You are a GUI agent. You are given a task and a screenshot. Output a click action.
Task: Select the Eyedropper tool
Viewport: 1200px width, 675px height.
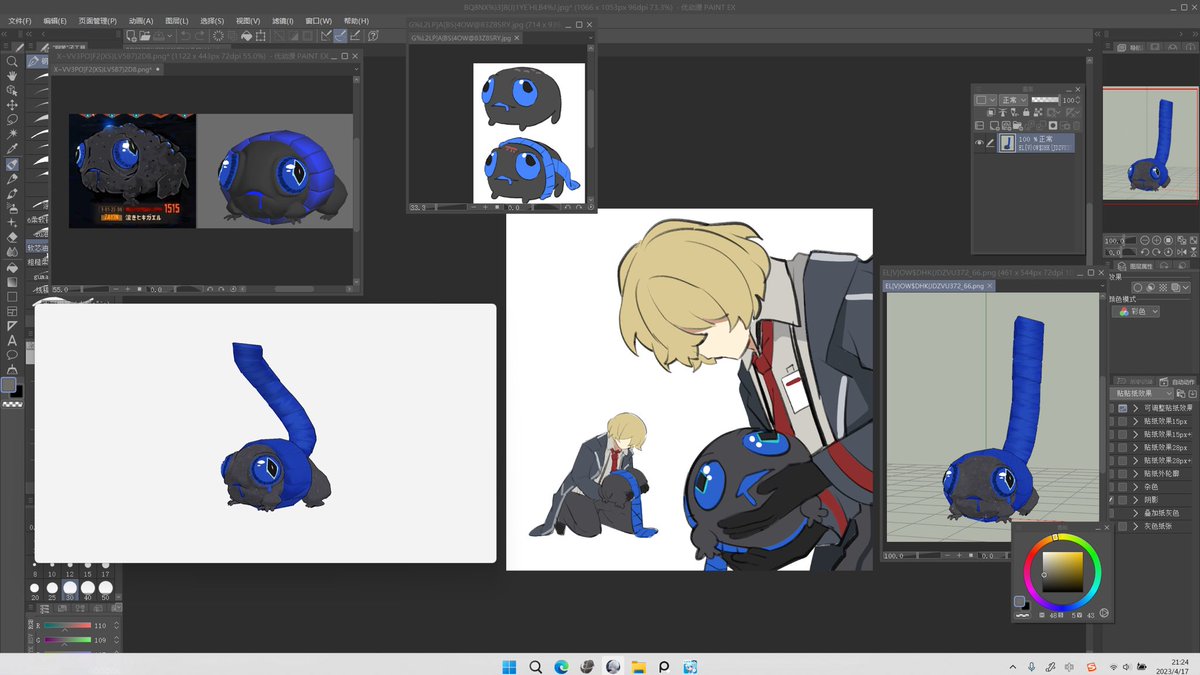click(x=12, y=149)
